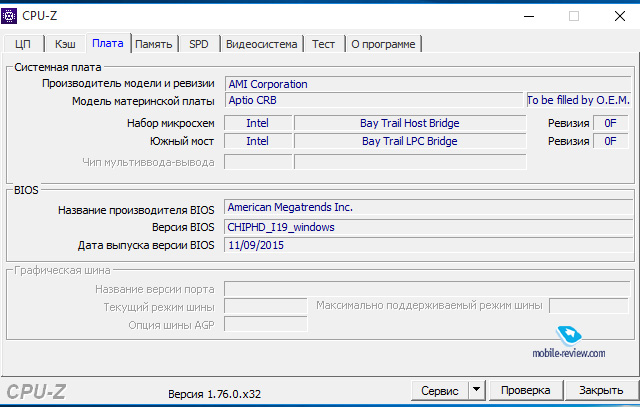Click the empty Название версии порта field
Image resolution: width=640 pixels, height=407 pixels.
(427, 289)
